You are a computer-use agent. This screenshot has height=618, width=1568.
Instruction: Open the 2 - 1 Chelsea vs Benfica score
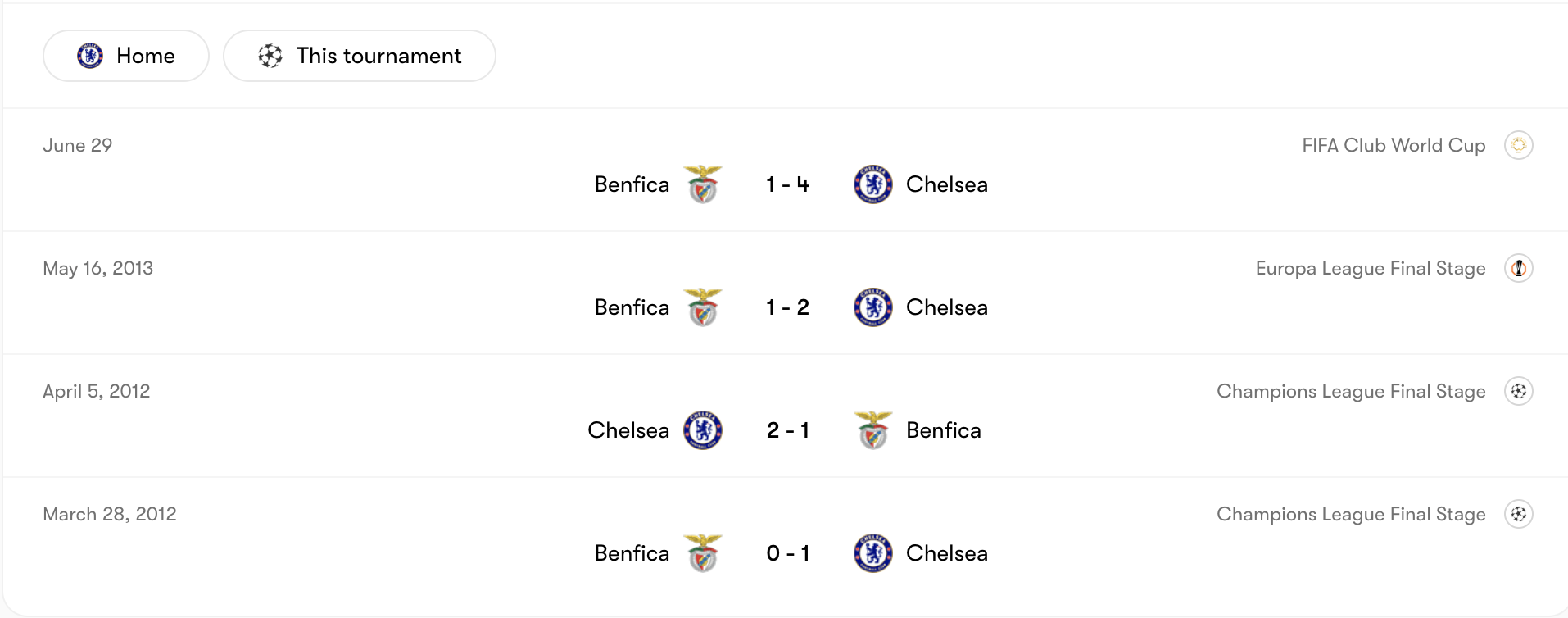[x=787, y=430]
